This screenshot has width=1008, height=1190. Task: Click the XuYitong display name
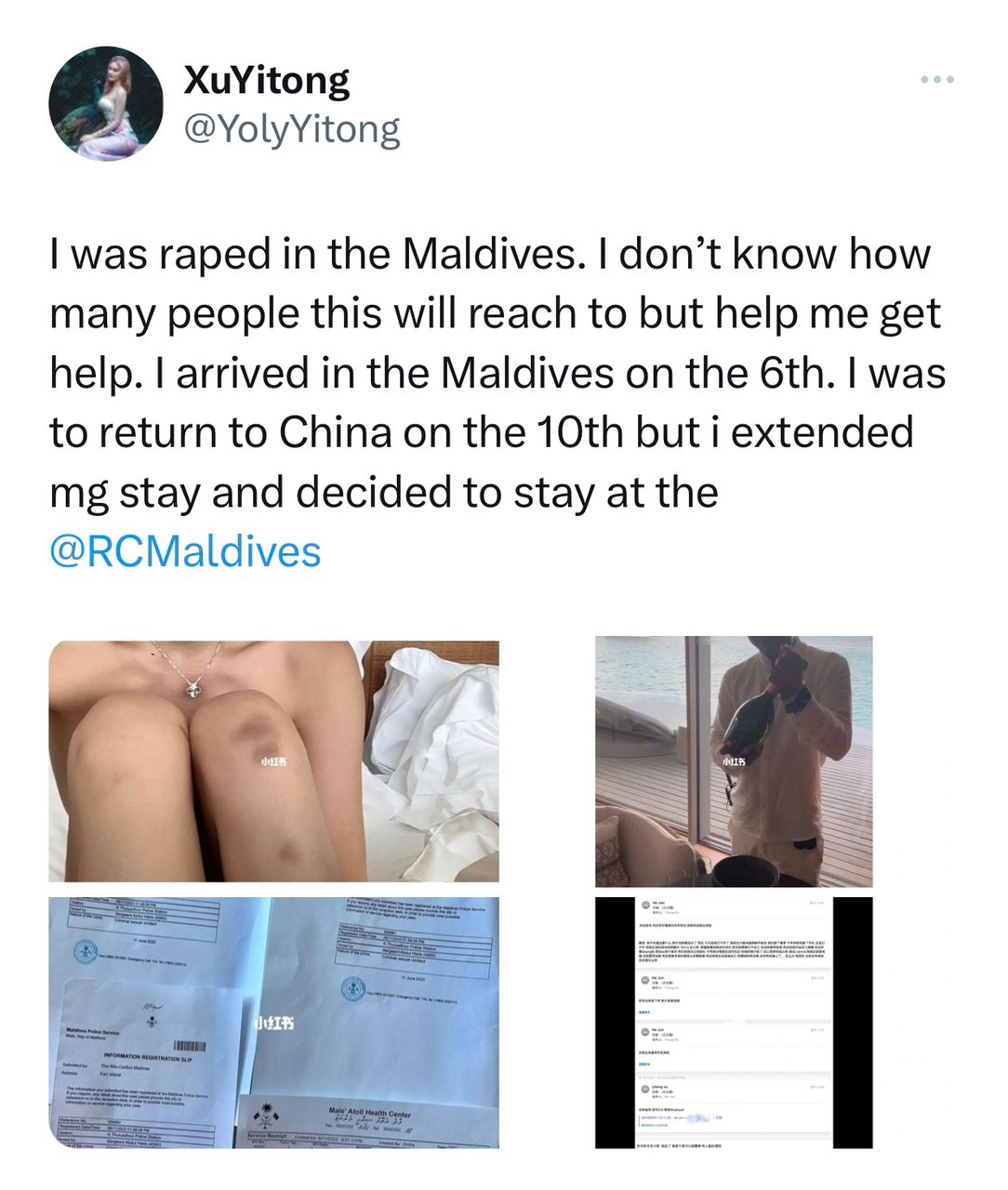point(267,80)
